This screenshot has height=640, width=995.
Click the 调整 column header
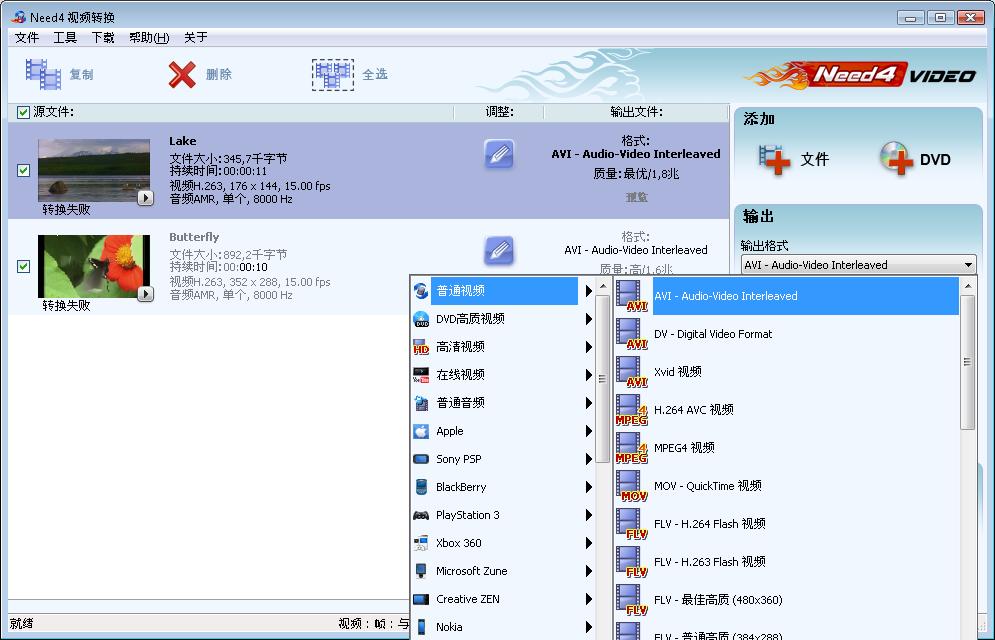click(499, 112)
